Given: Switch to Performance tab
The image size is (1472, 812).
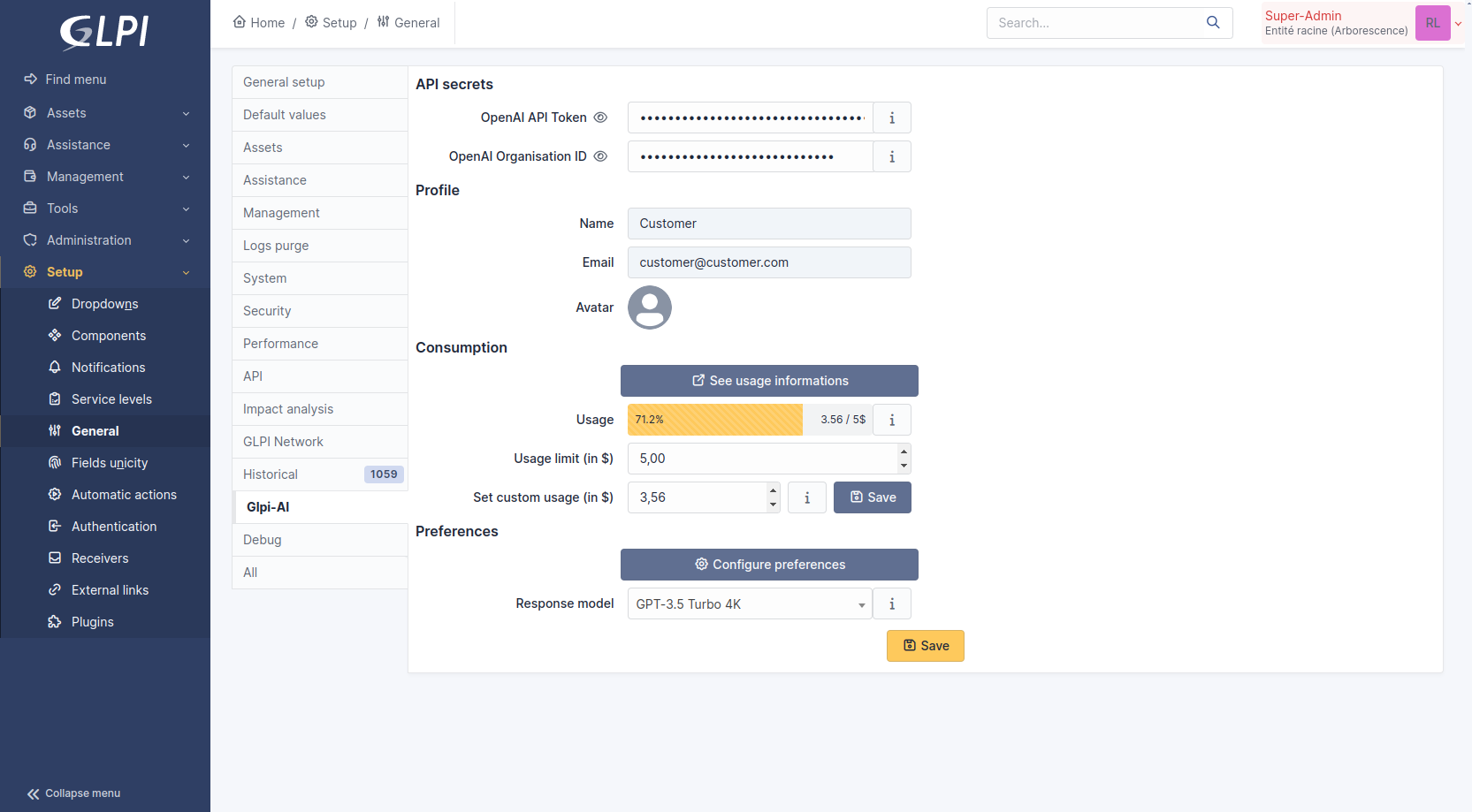Looking at the screenshot, I should 320,344.
